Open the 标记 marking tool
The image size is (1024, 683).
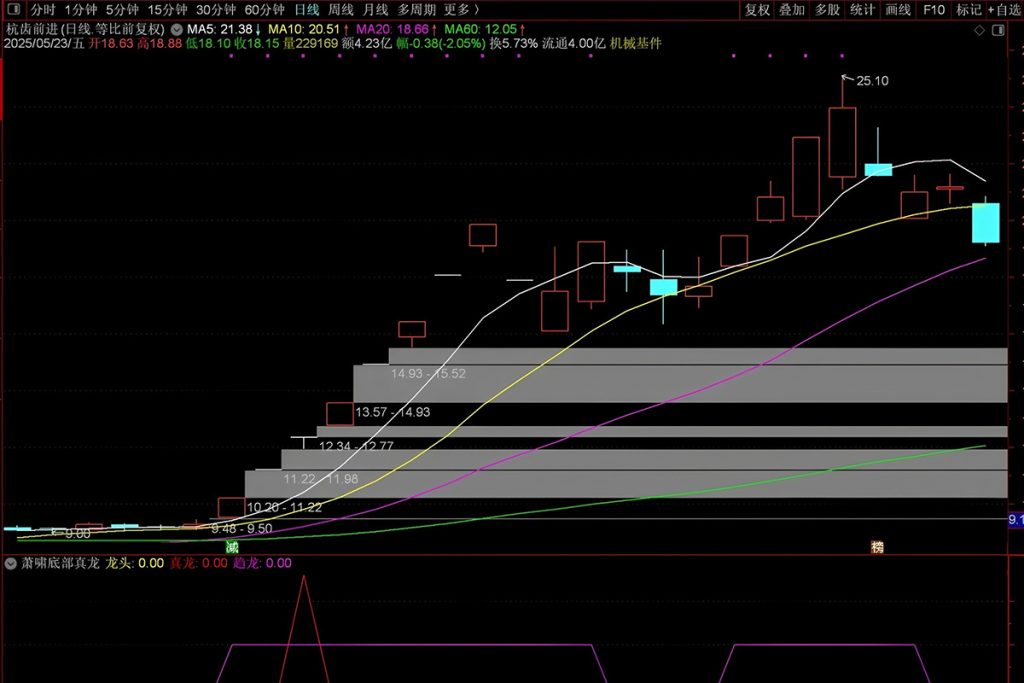[x=967, y=10]
